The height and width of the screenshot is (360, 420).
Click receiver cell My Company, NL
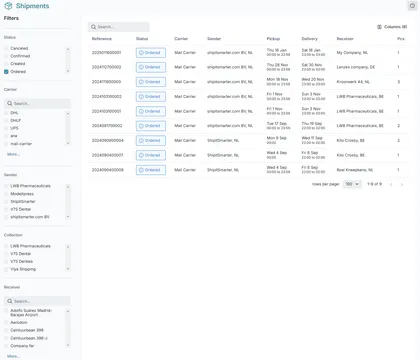click(352, 53)
